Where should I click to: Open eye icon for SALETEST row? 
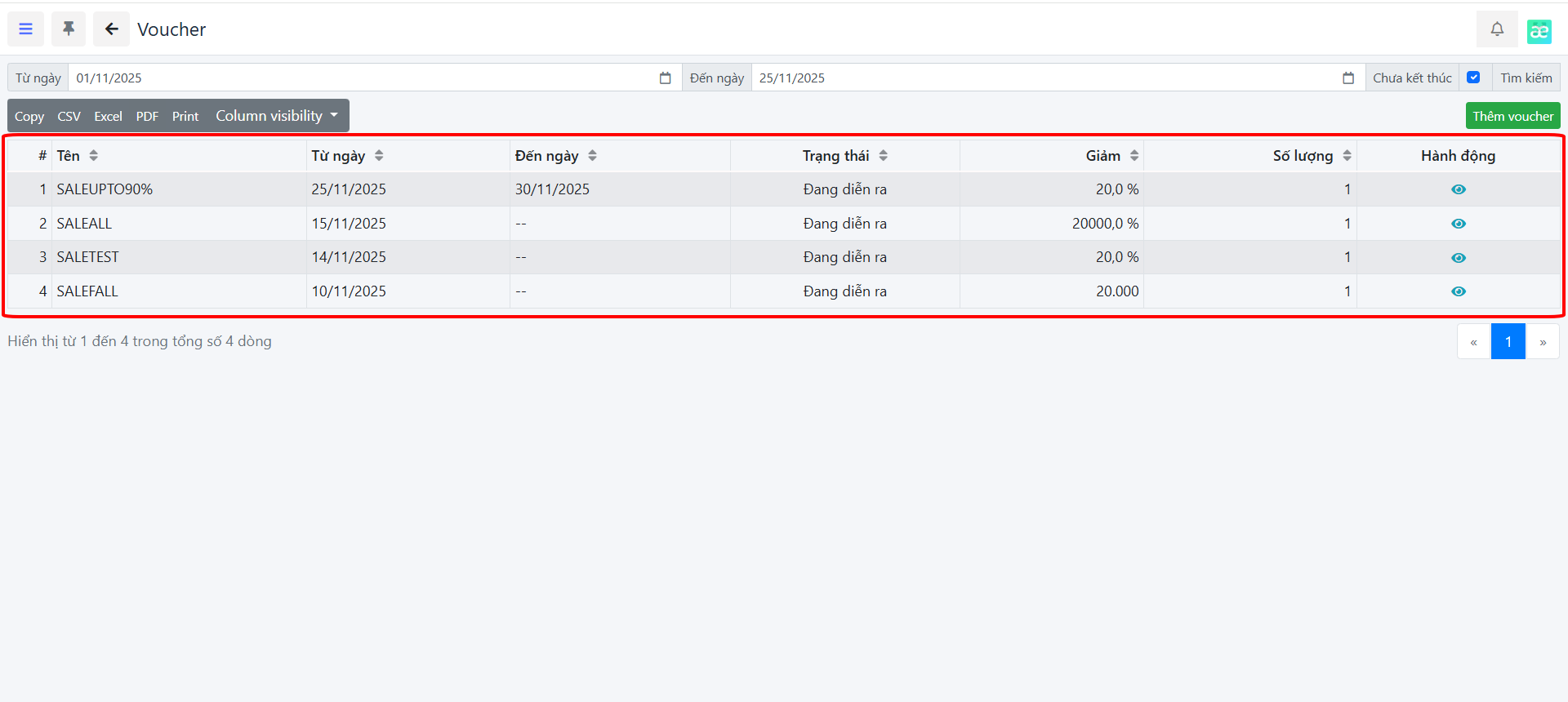1458,258
